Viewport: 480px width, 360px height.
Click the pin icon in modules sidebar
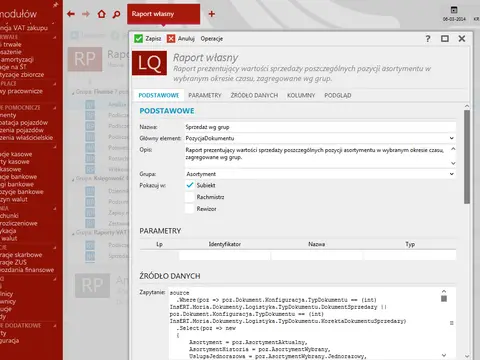[56, 5]
